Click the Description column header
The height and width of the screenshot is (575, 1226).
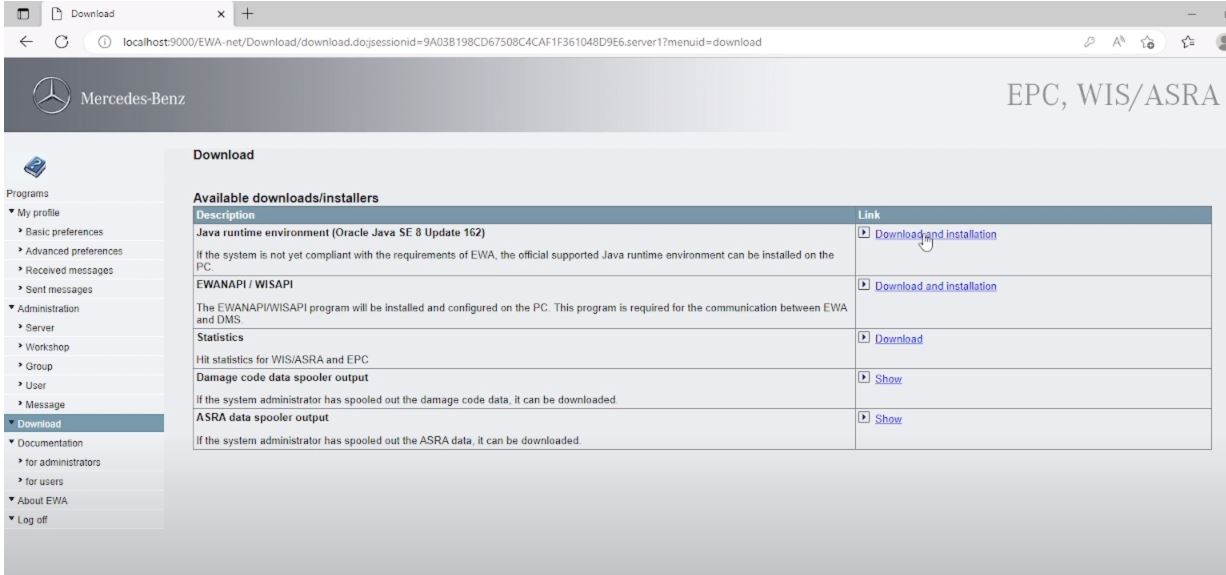click(x=227, y=214)
